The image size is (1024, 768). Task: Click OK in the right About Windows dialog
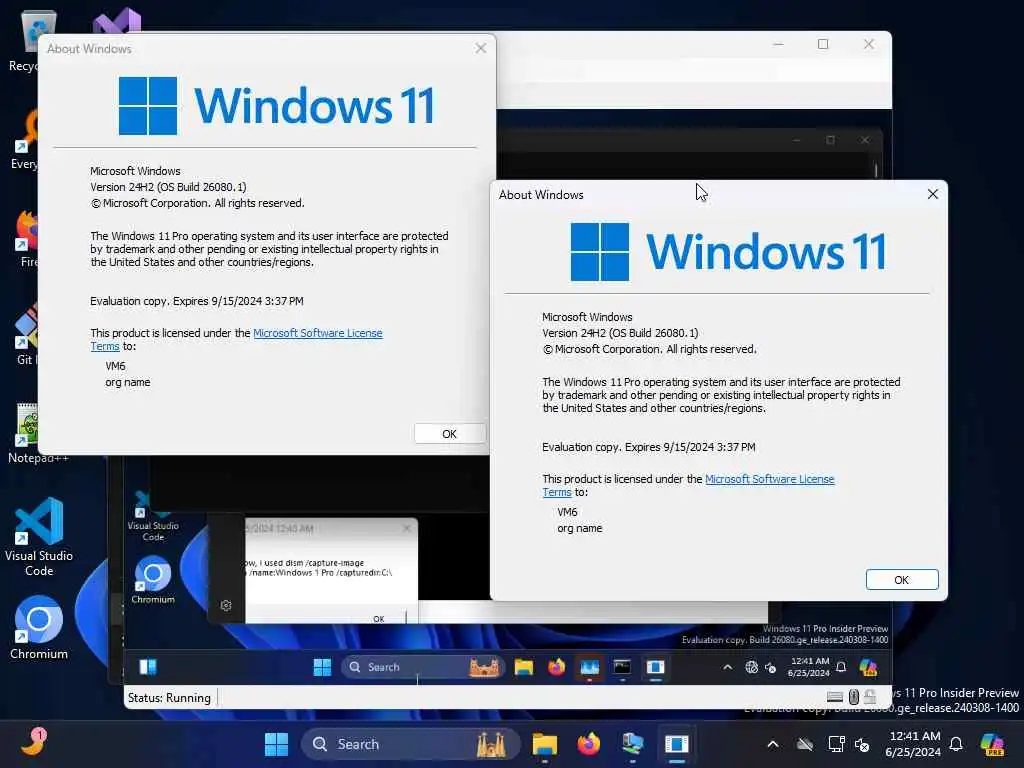[902, 580]
